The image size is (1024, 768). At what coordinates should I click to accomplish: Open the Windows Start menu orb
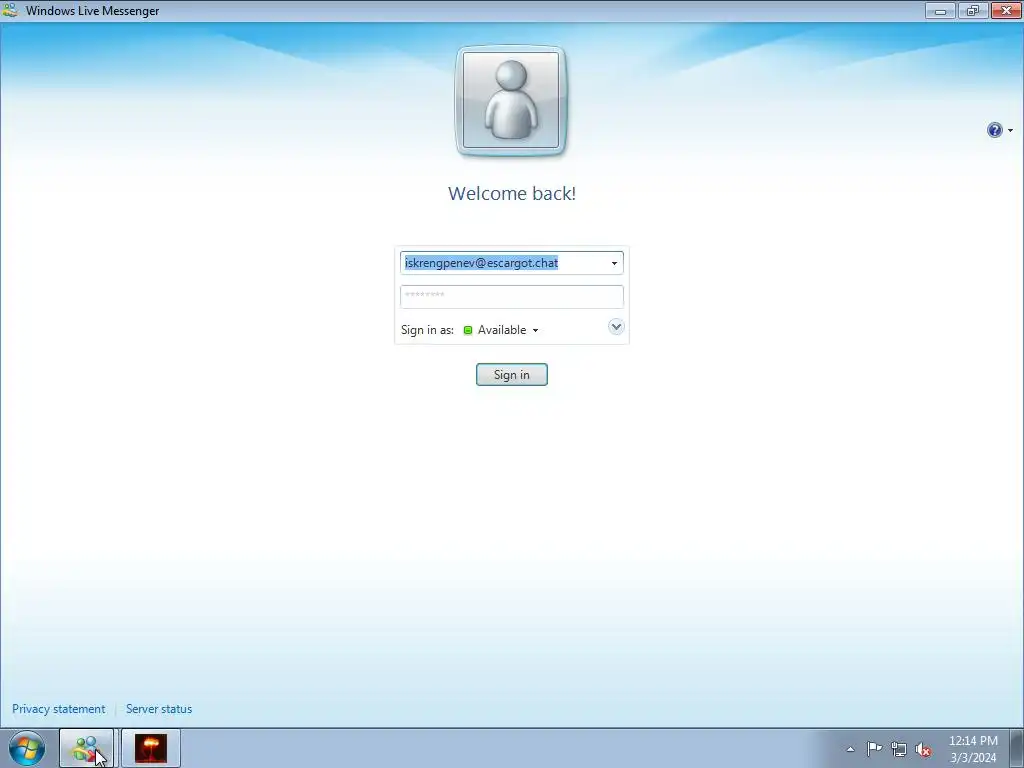click(27, 748)
